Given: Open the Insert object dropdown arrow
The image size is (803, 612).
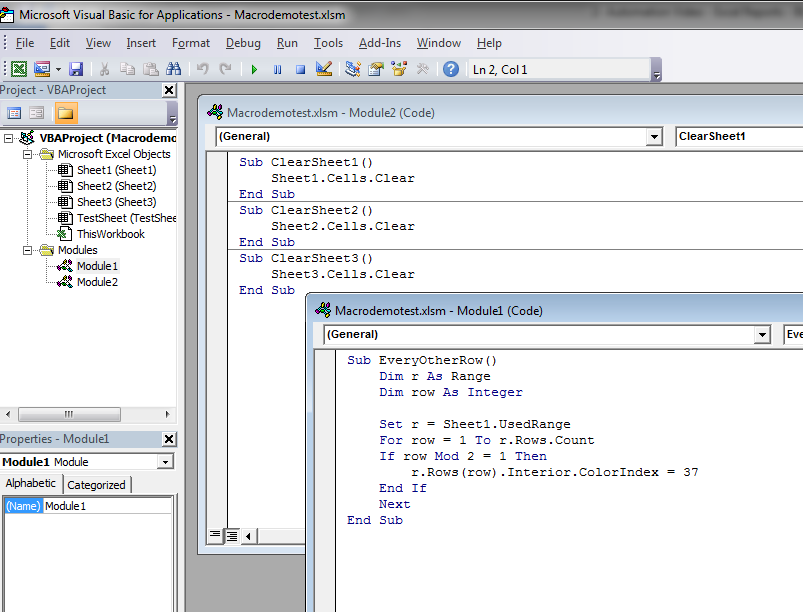Looking at the screenshot, I should (58, 69).
